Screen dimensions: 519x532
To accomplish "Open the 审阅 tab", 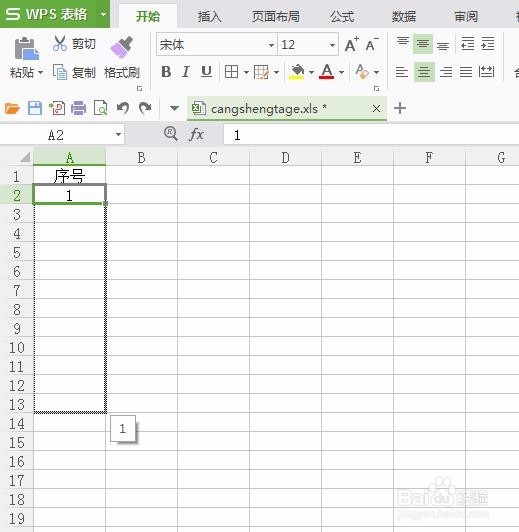I will (x=466, y=16).
